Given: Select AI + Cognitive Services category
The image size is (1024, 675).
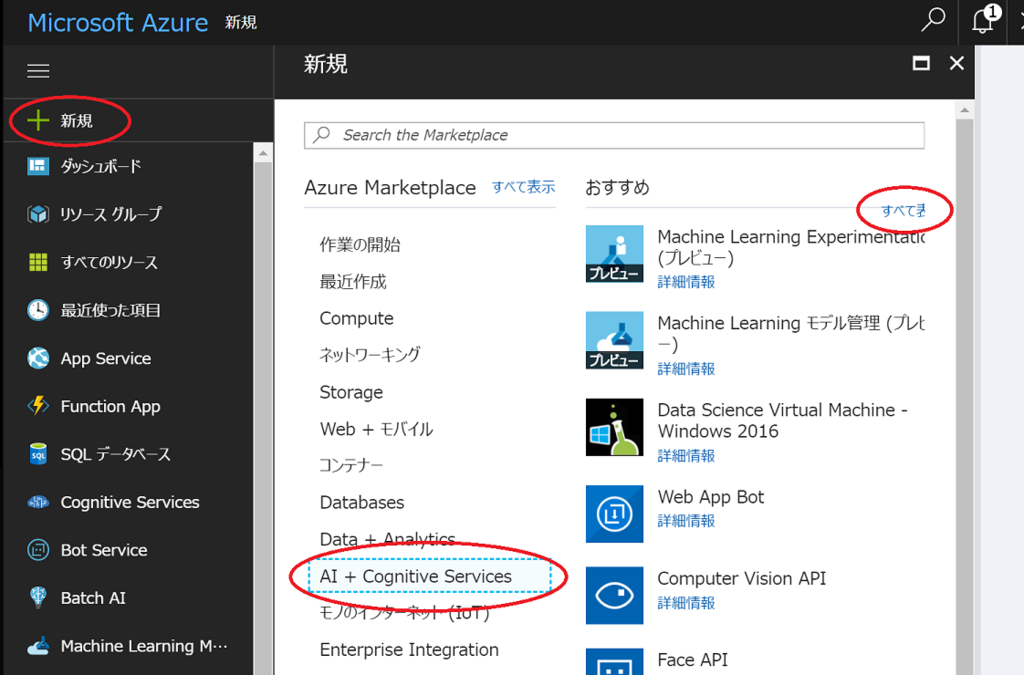Looking at the screenshot, I should tap(429, 576).
